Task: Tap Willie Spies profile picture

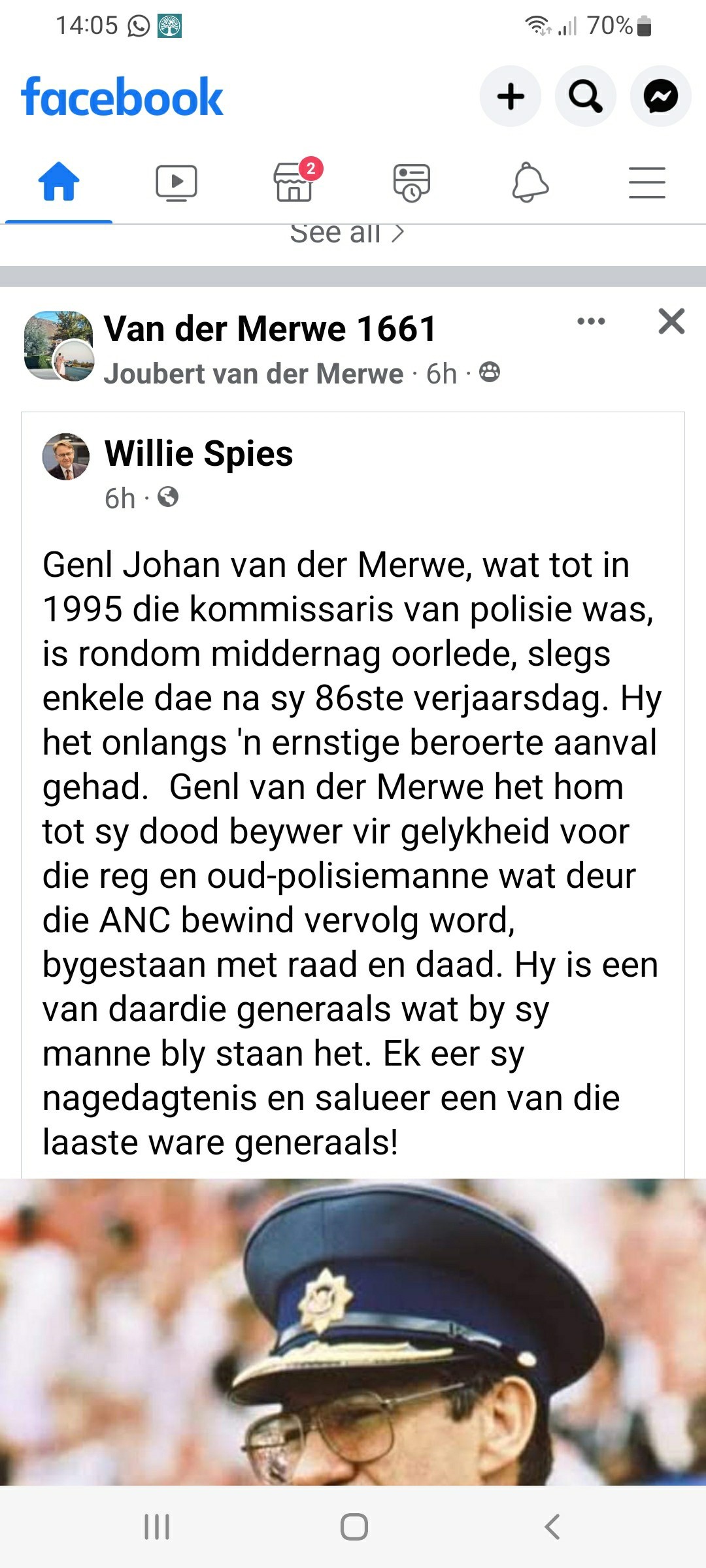Action: [x=66, y=456]
